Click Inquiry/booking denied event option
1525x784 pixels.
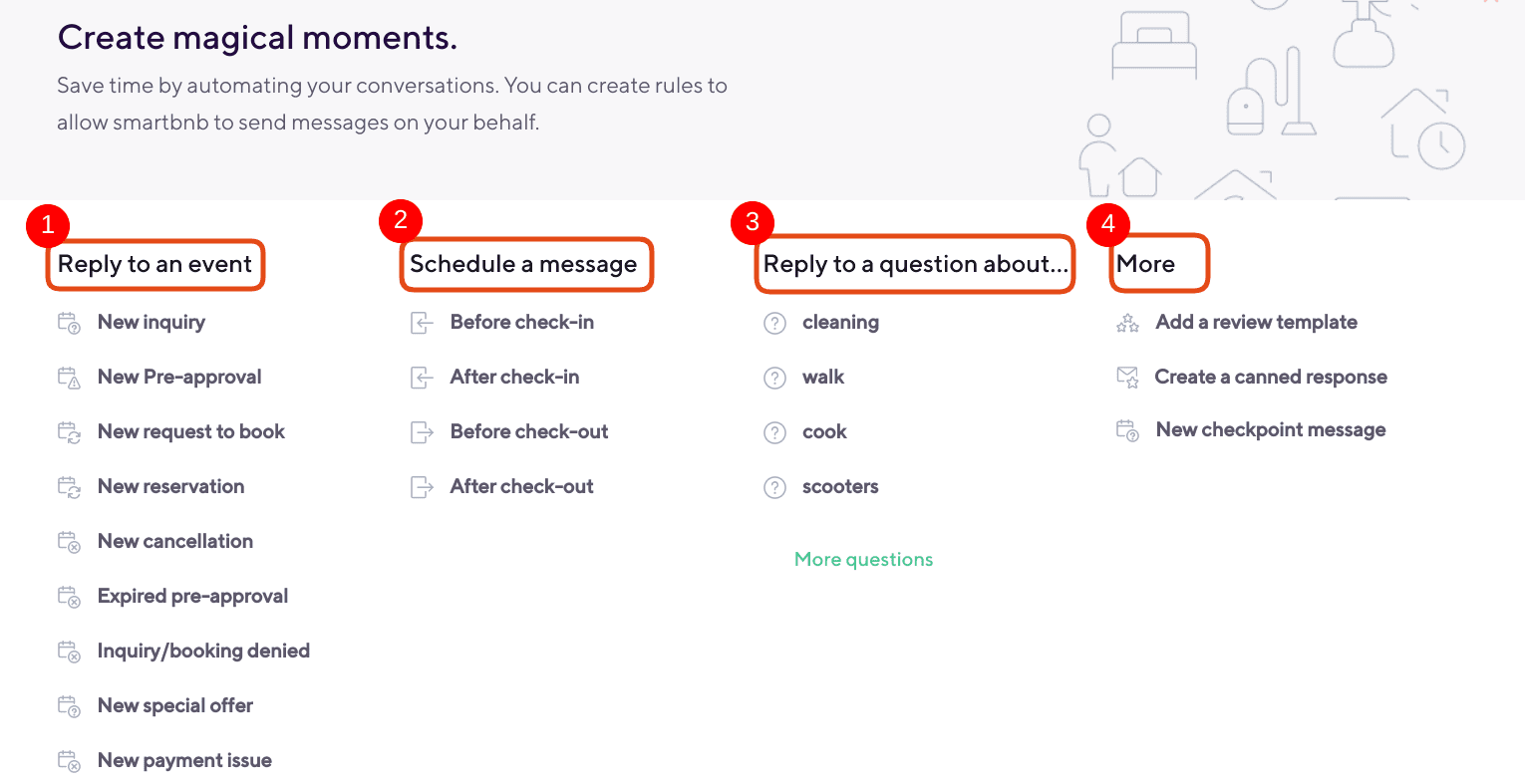point(203,651)
